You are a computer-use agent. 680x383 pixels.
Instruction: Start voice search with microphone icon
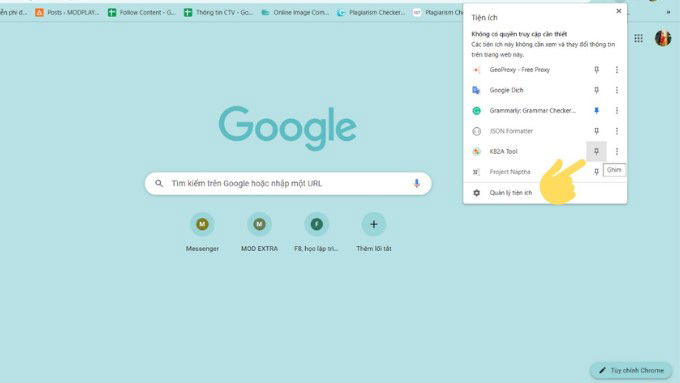pyautogui.click(x=416, y=183)
